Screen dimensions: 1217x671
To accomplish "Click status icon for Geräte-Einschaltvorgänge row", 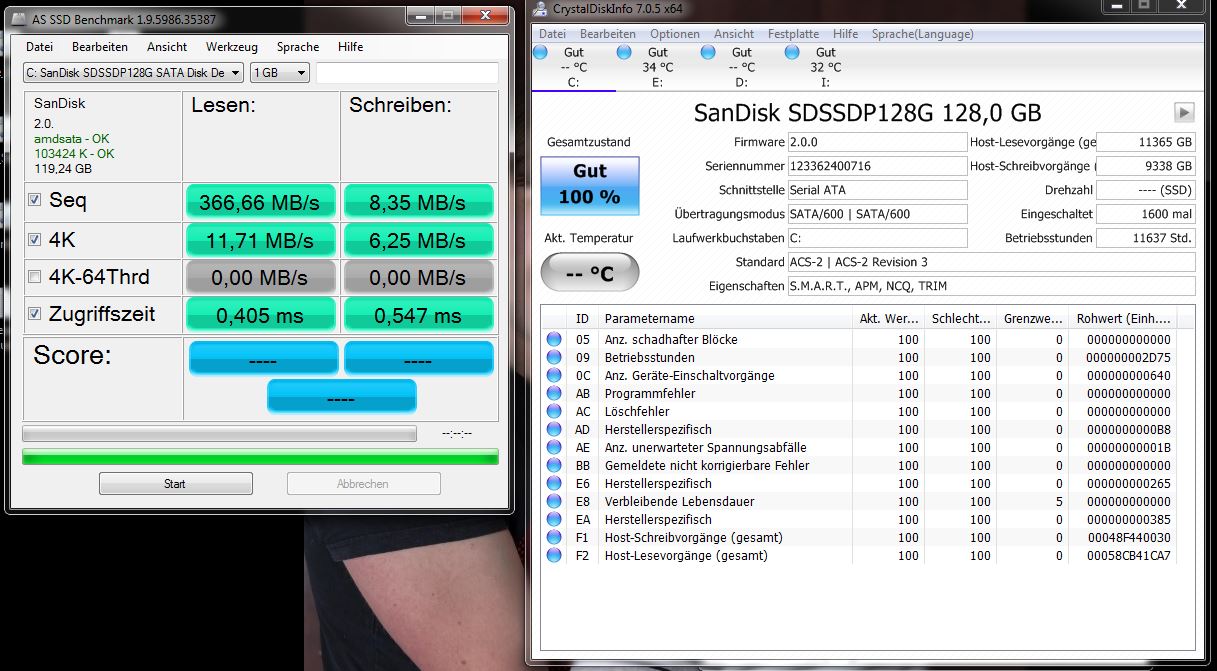I will pyautogui.click(x=554, y=375).
